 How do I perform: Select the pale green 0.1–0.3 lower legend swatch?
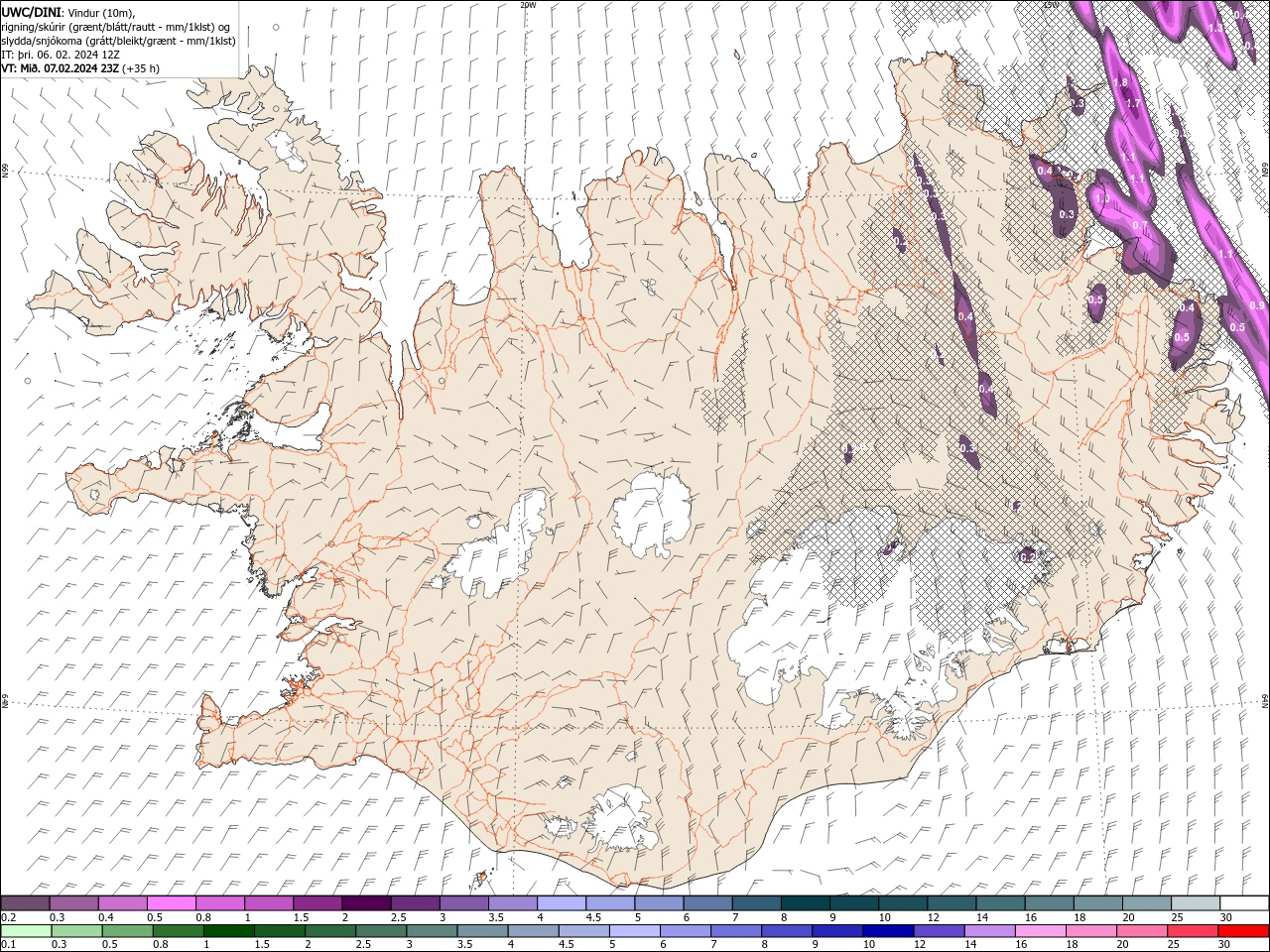coord(26,931)
